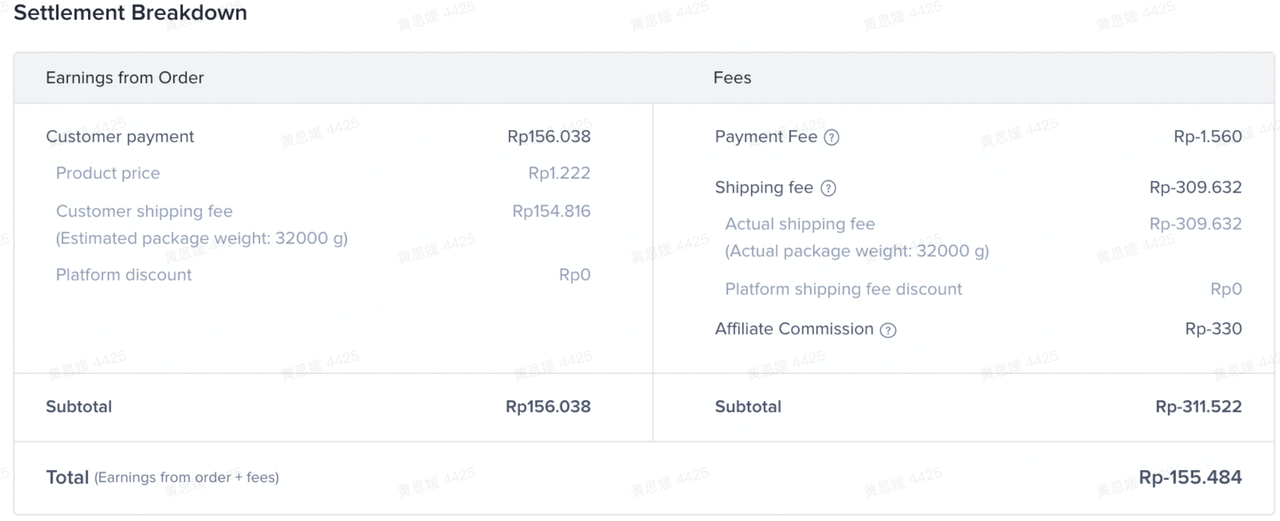
Task: Select the Earnings from Order column header
Action: (125, 78)
